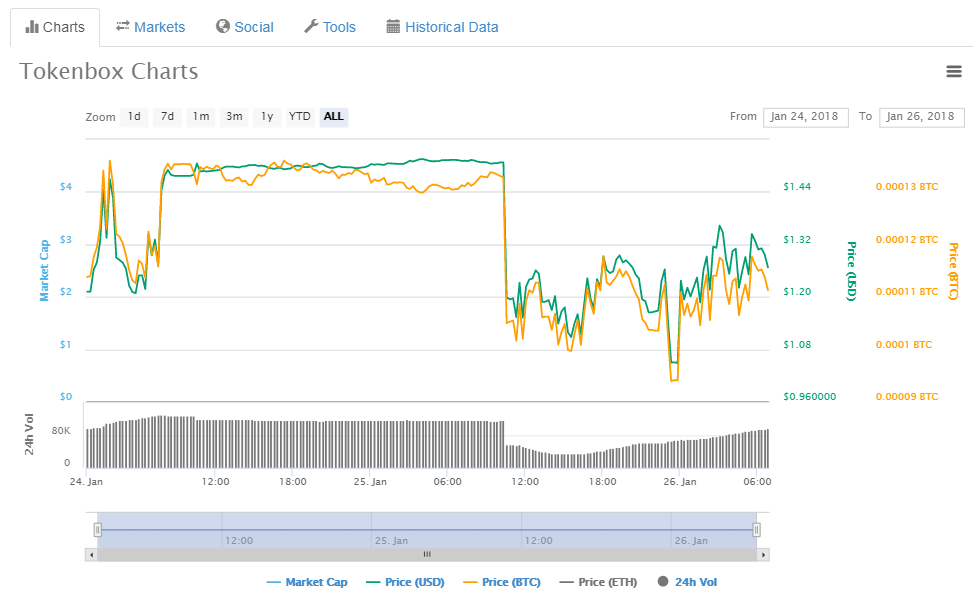980x596 pixels.
Task: Click the Market Cap axis title
Action: [44, 271]
